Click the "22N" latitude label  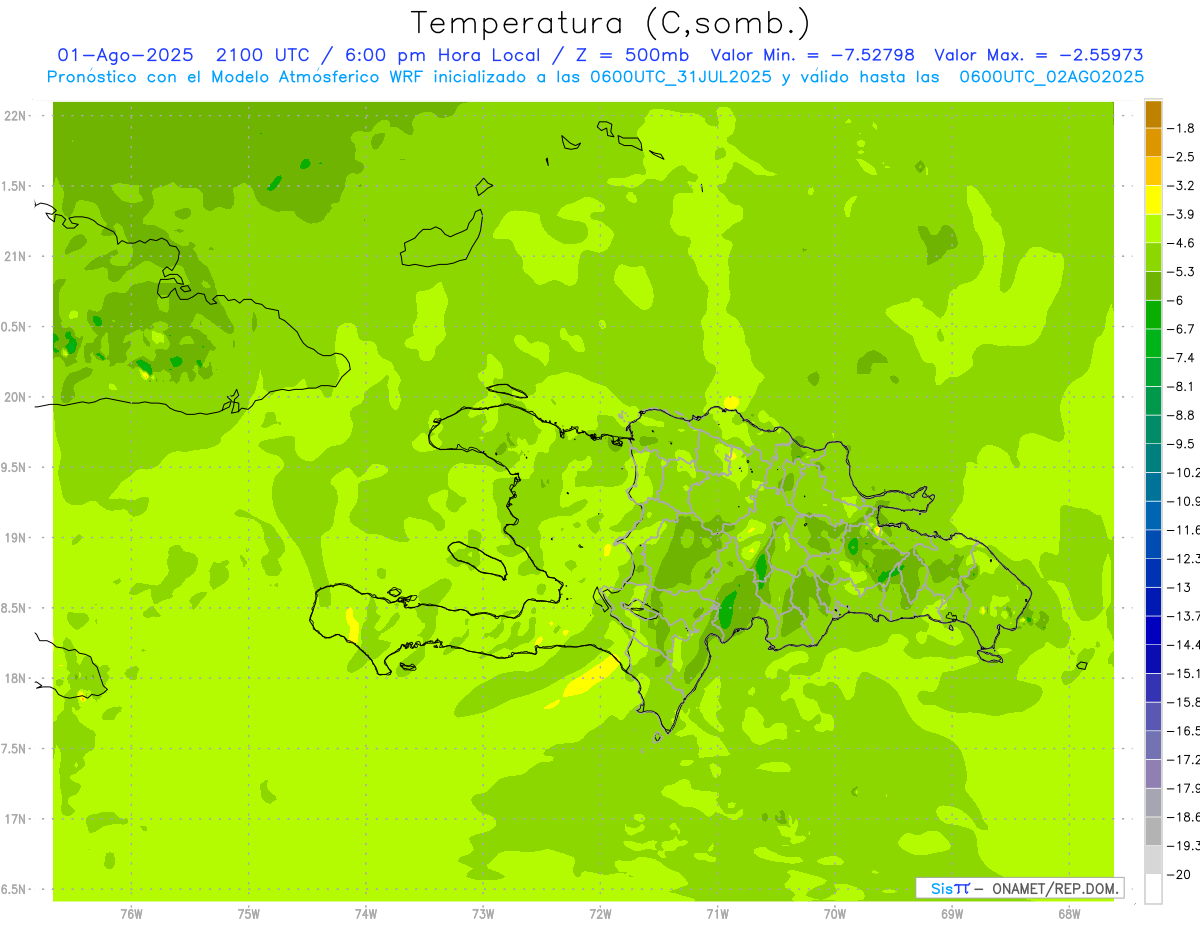pyautogui.click(x=16, y=116)
